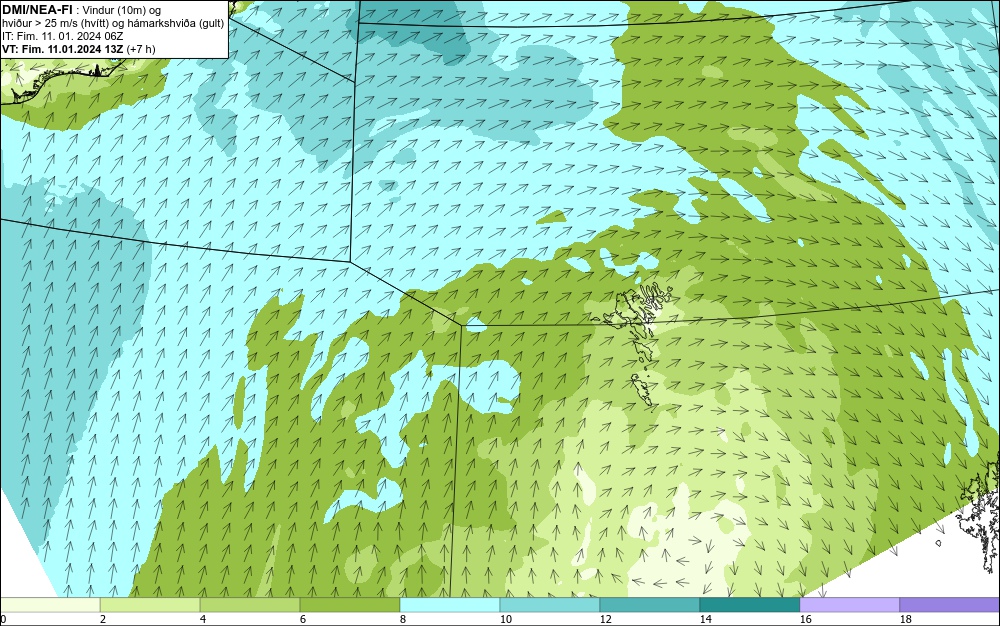Click the light purple 16–18 m/s legend swatch
Image resolution: width=1000 pixels, height=626 pixels.
(849, 605)
